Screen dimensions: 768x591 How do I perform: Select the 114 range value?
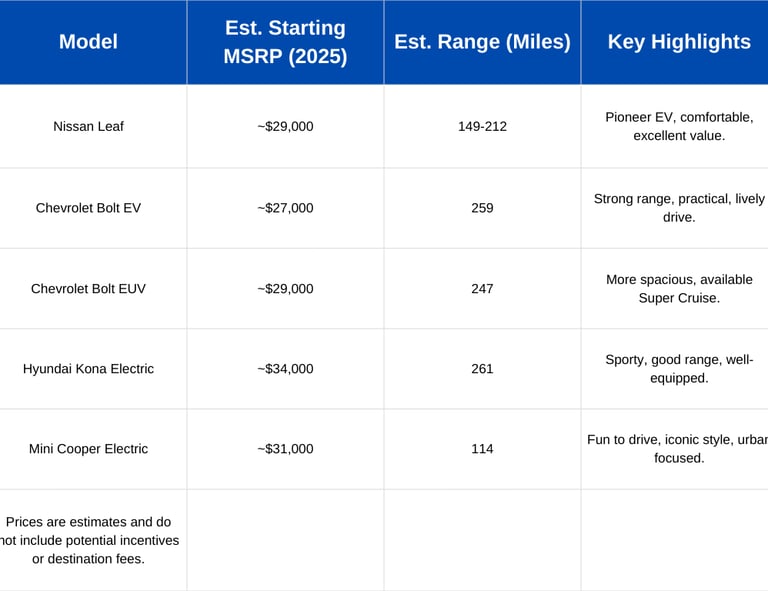pos(482,449)
